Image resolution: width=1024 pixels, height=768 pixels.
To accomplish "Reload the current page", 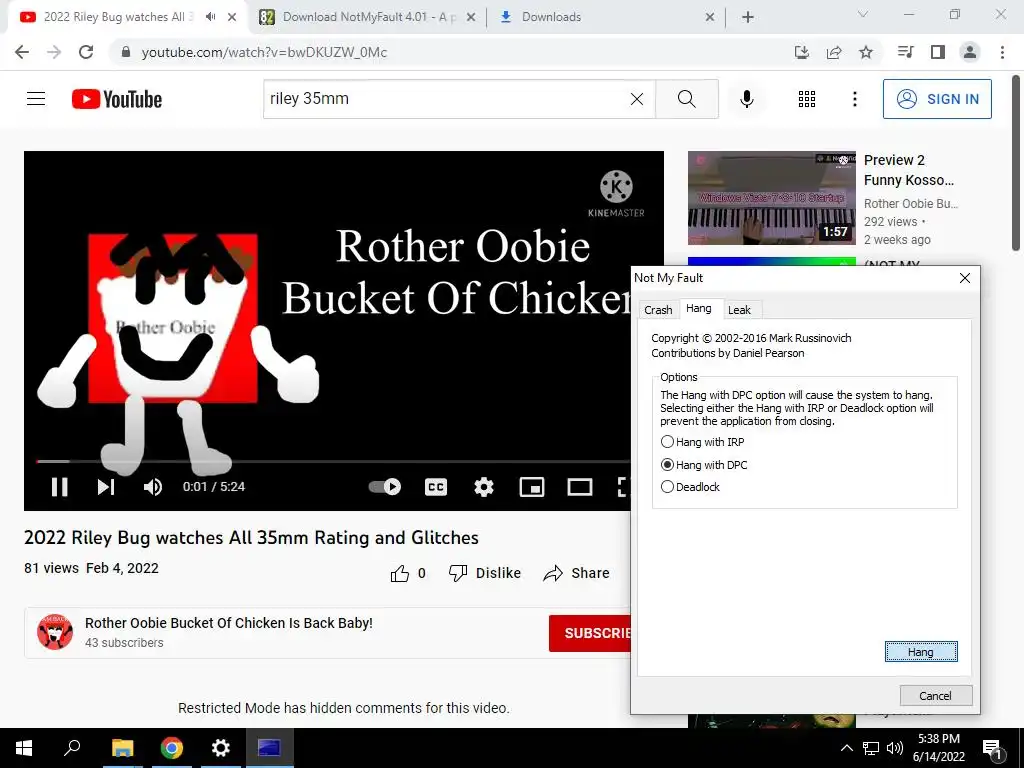I will pyautogui.click(x=86, y=52).
